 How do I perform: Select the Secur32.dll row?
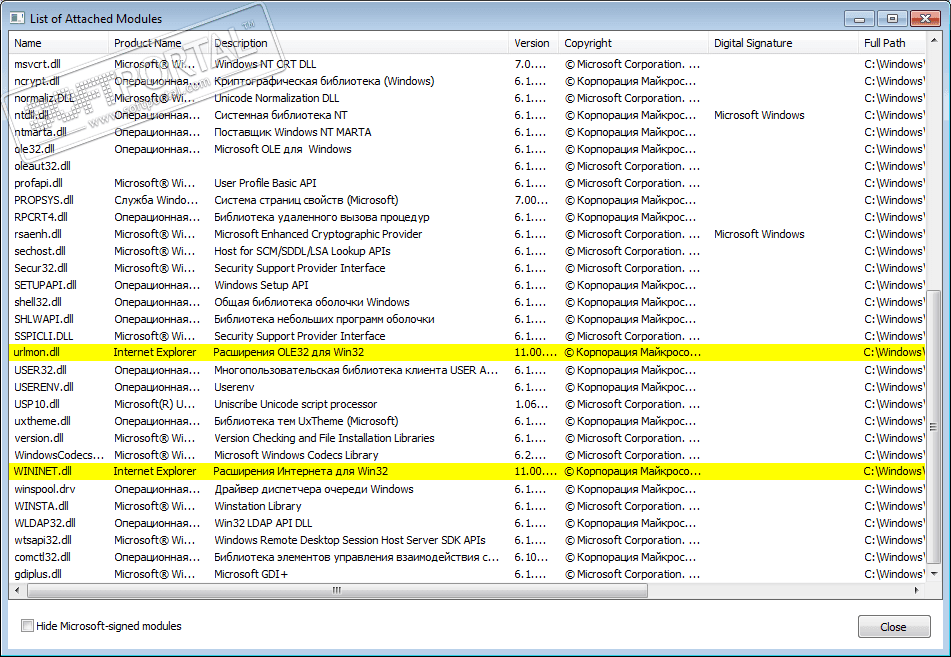(x=467, y=268)
